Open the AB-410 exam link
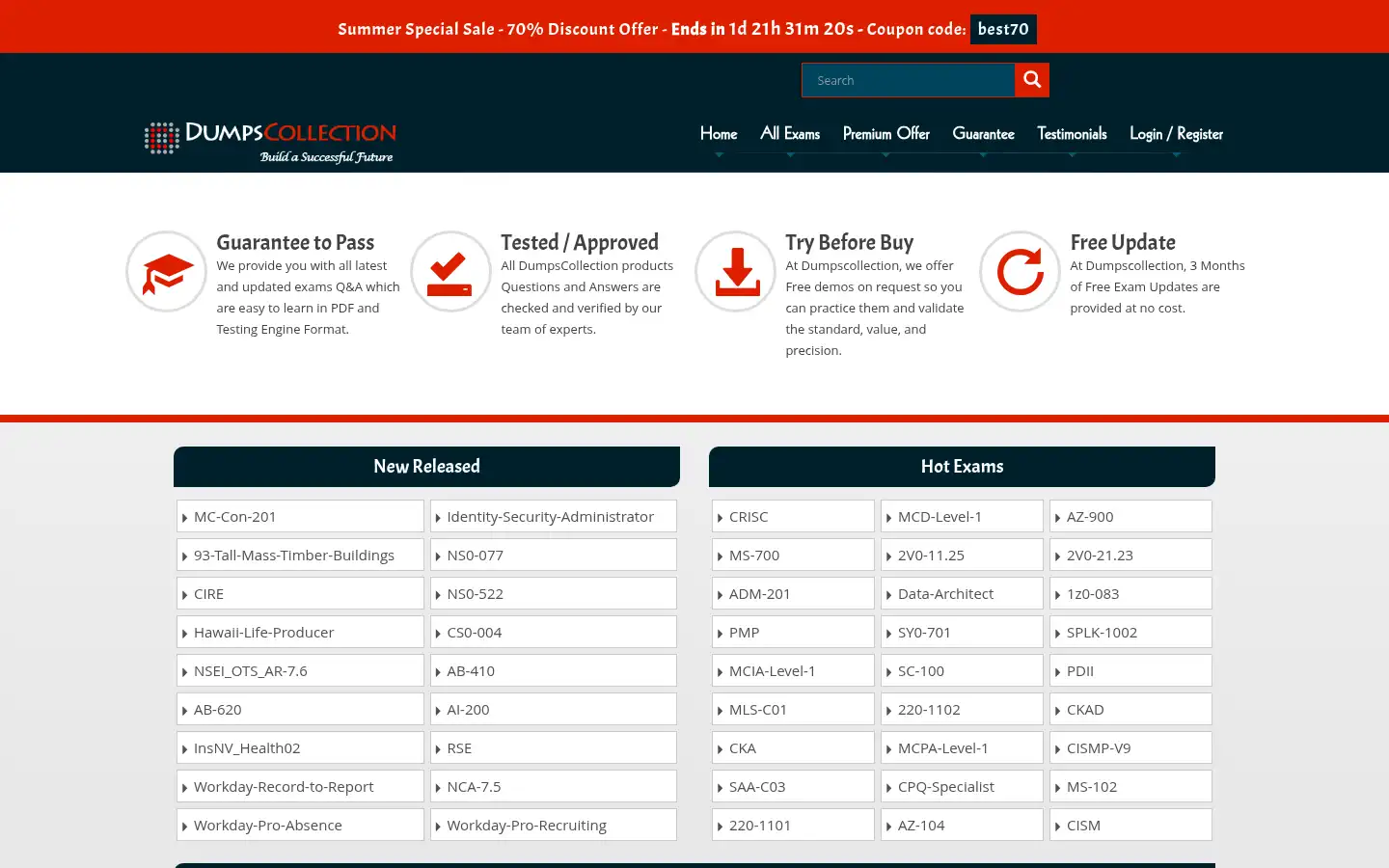1389x868 pixels. click(x=554, y=670)
